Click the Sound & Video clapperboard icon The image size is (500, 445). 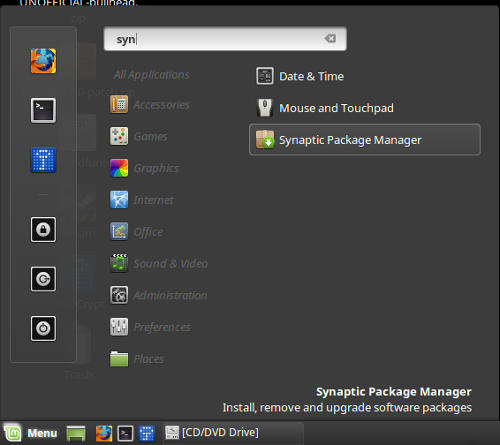click(119, 263)
